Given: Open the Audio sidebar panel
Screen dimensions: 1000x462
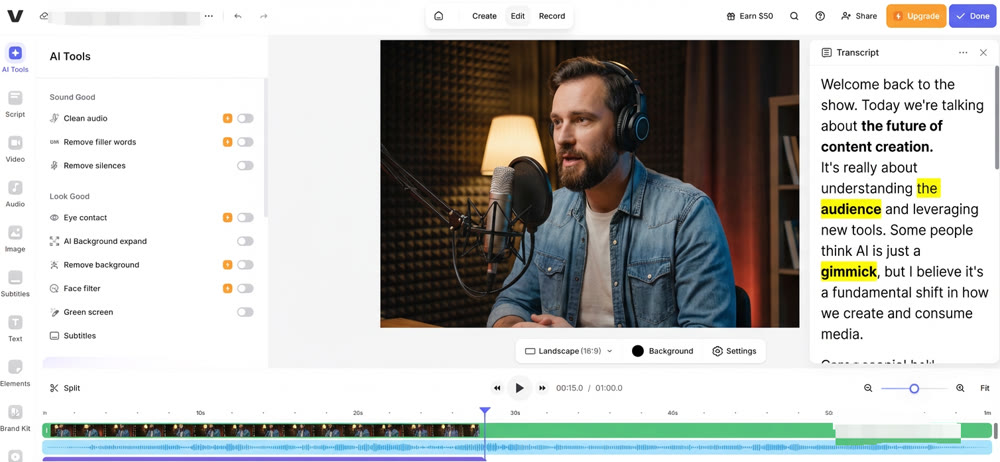Looking at the screenshot, I should click(15, 188).
